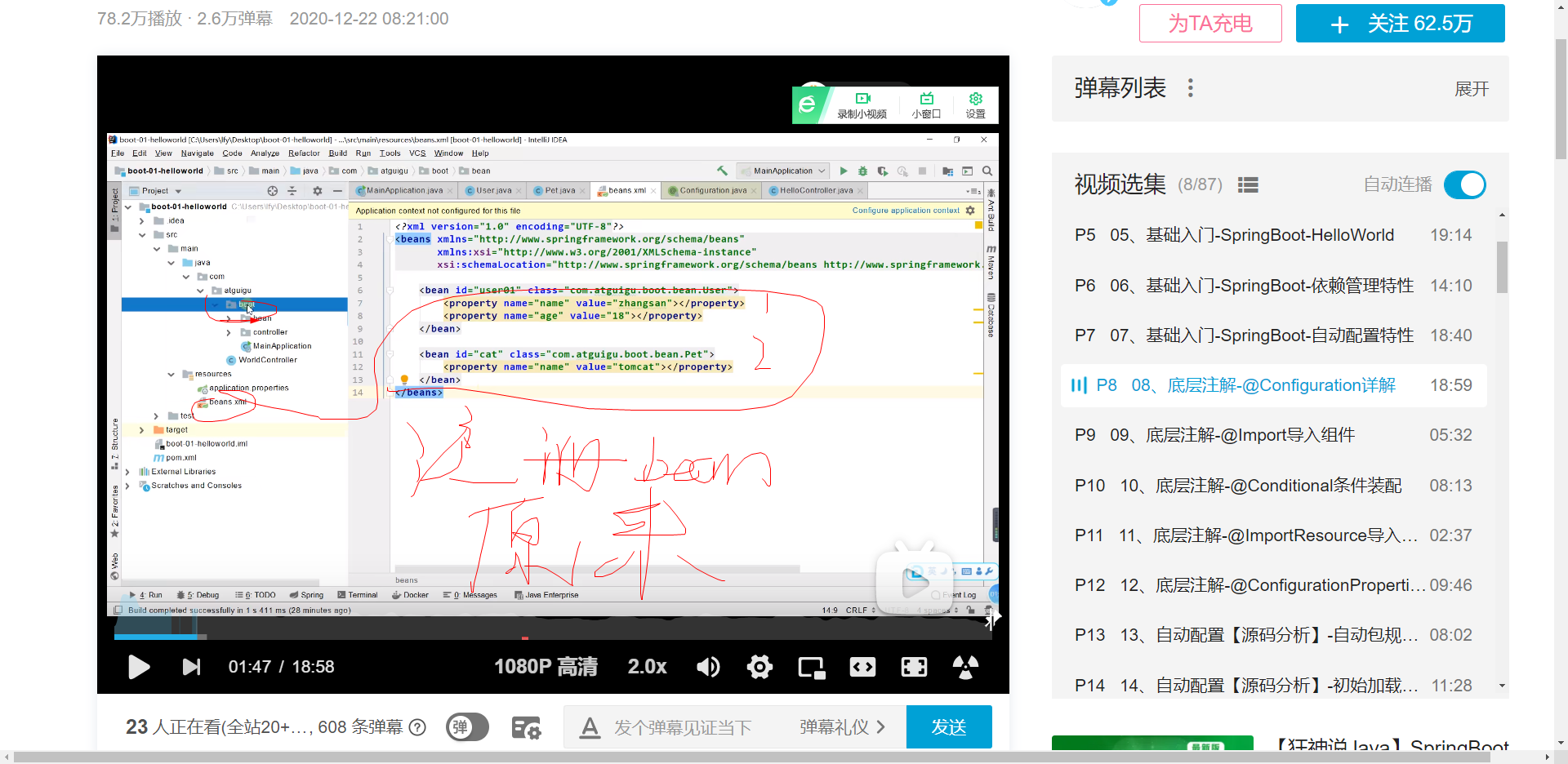Viewport: 1568px width, 764px height.
Task: Open the danmaku settings icon
Action: coord(527,727)
